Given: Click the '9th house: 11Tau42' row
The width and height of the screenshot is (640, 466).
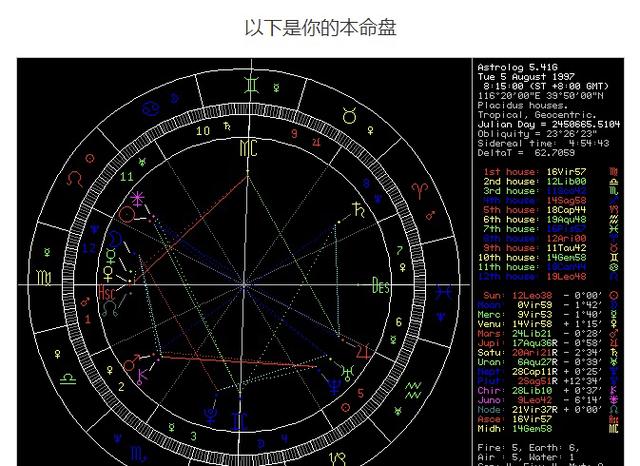Looking at the screenshot, I should tap(550, 248).
